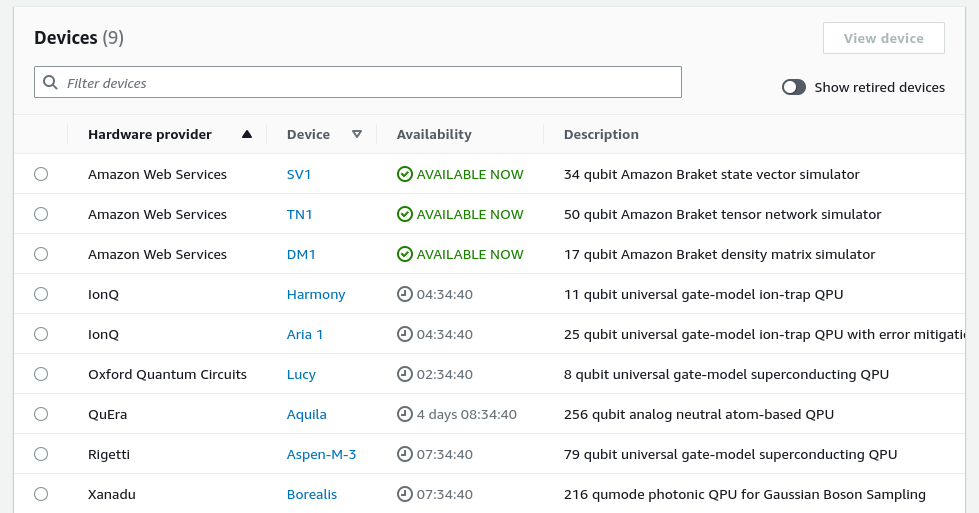The height and width of the screenshot is (513, 979).
Task: Click the Xanadu provider cell
Action: click(x=112, y=494)
